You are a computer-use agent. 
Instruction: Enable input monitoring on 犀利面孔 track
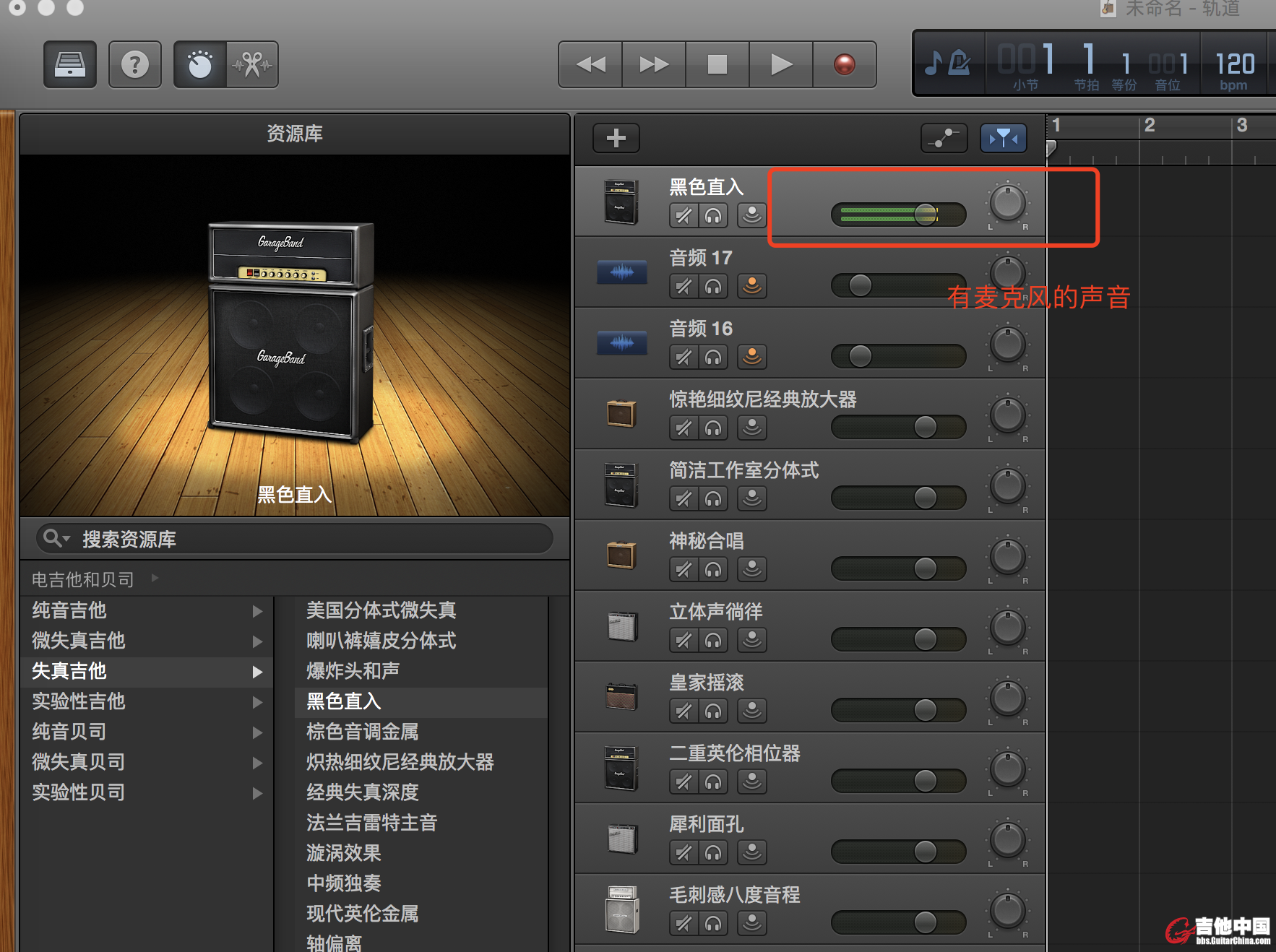click(752, 852)
